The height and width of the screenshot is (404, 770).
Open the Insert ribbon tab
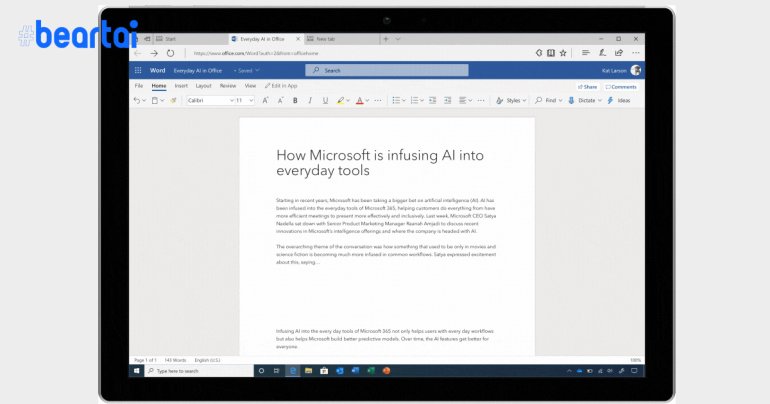click(x=181, y=86)
